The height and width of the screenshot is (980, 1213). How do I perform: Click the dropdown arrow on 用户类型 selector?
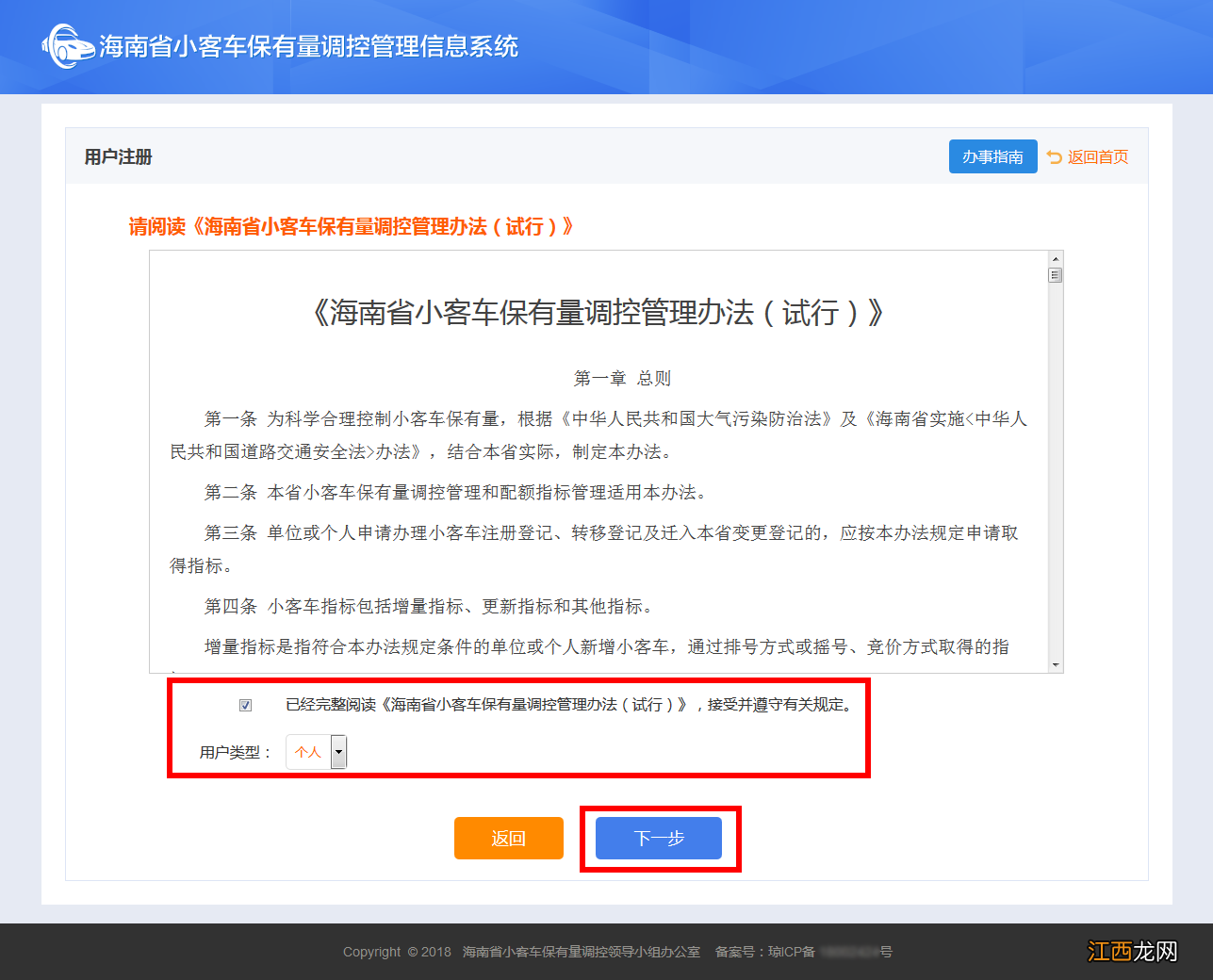click(x=338, y=752)
